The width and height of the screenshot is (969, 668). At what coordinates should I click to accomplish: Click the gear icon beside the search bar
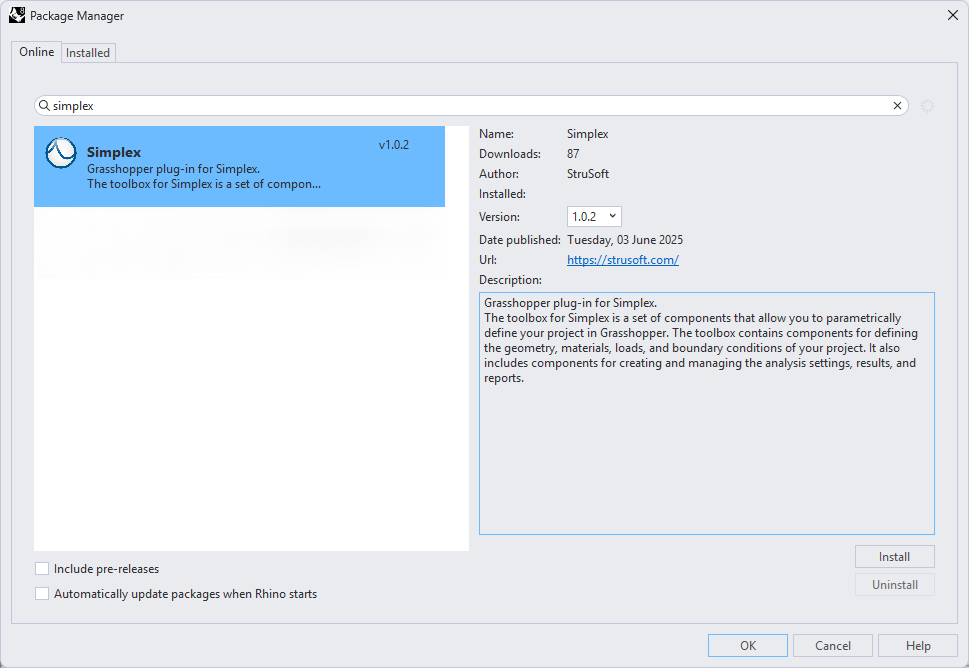927,106
